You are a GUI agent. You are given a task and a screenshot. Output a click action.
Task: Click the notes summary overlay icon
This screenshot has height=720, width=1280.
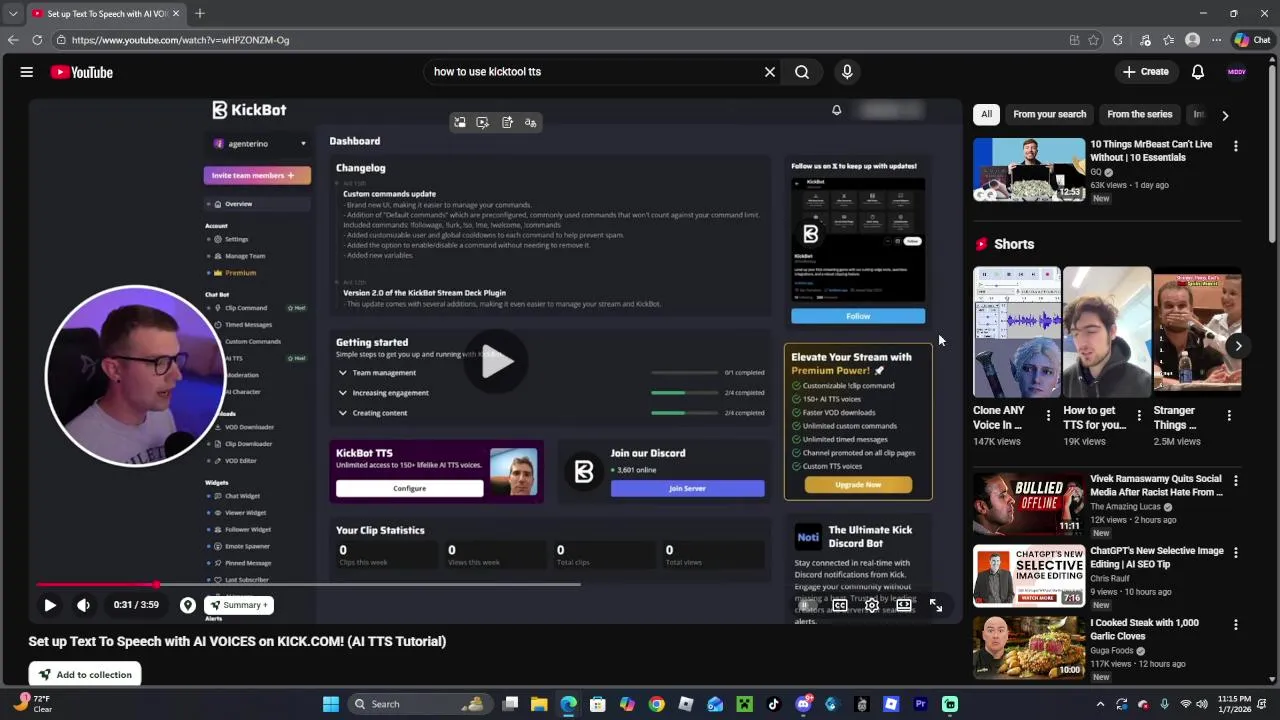coord(507,122)
